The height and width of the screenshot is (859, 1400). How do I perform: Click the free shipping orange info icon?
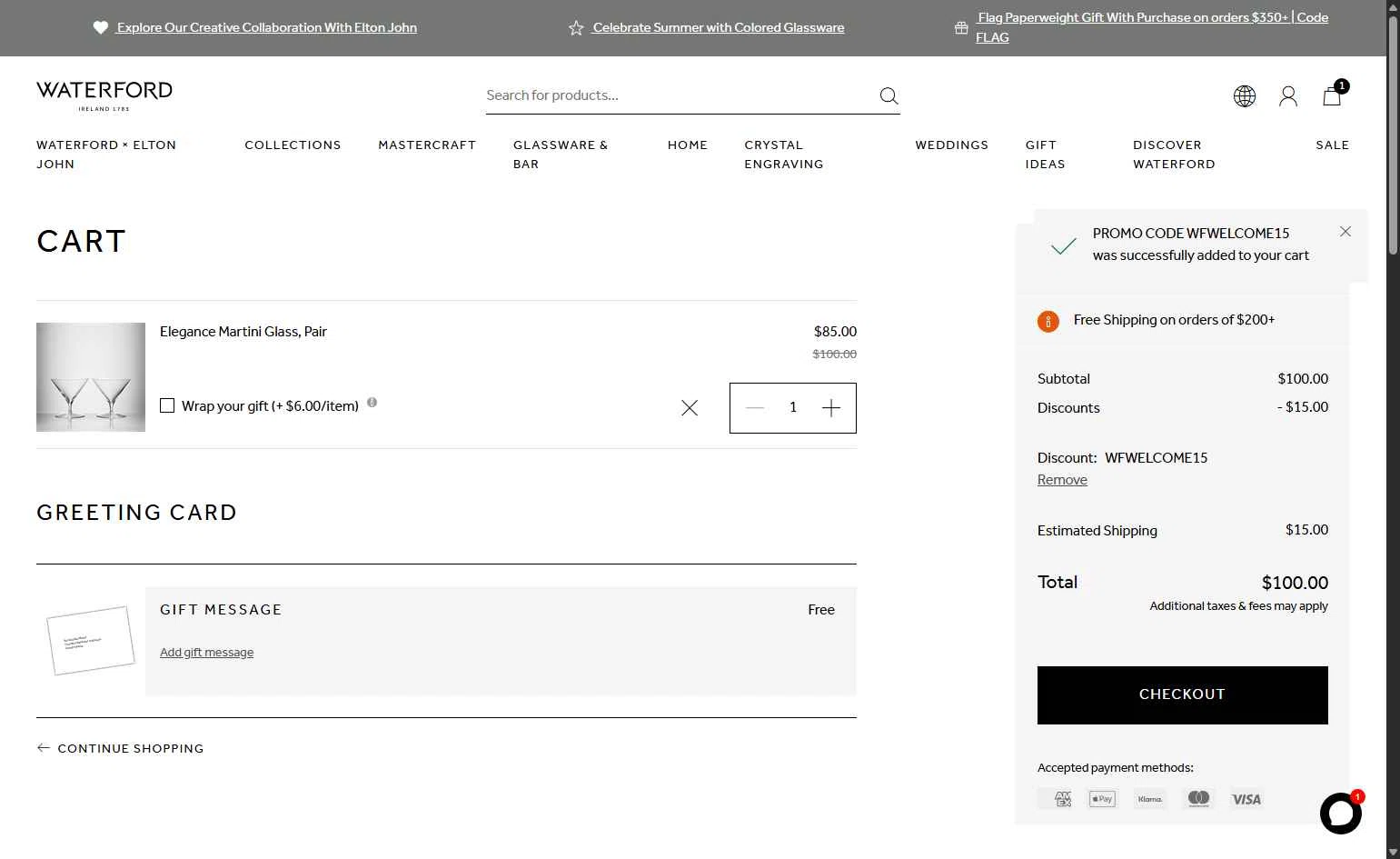point(1048,321)
